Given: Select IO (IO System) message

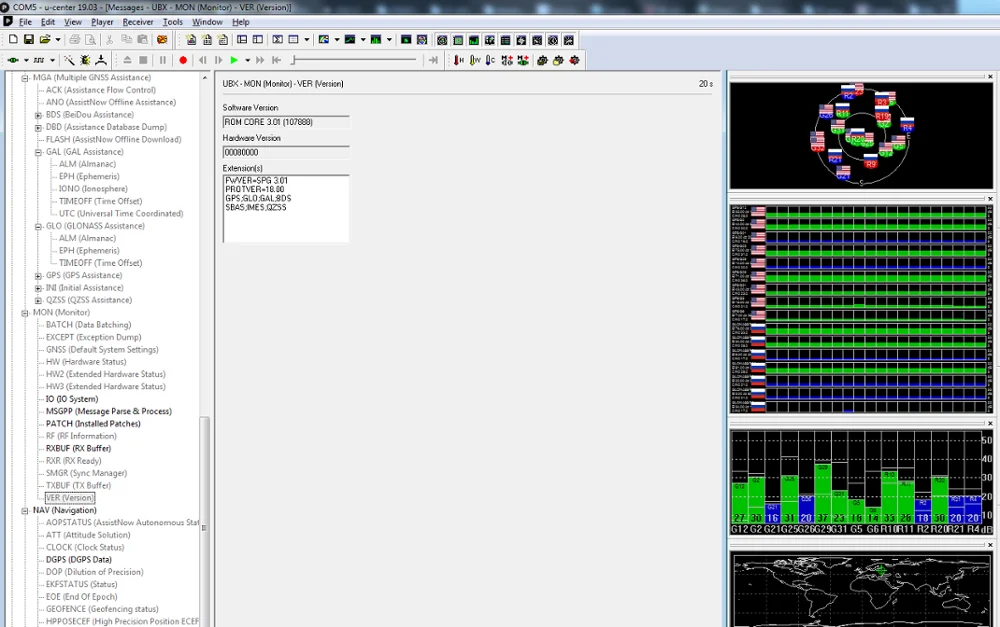Looking at the screenshot, I should tap(72, 399).
